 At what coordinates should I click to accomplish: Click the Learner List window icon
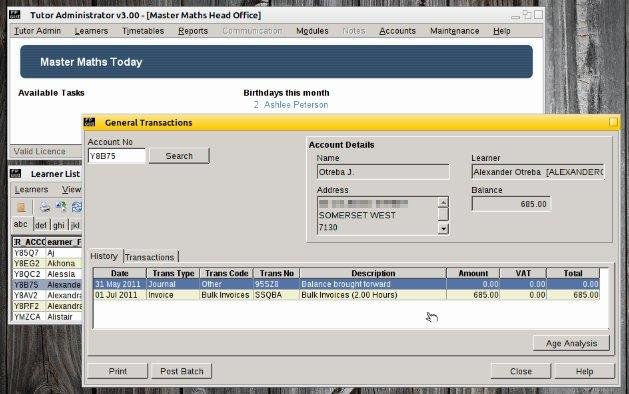[15, 173]
